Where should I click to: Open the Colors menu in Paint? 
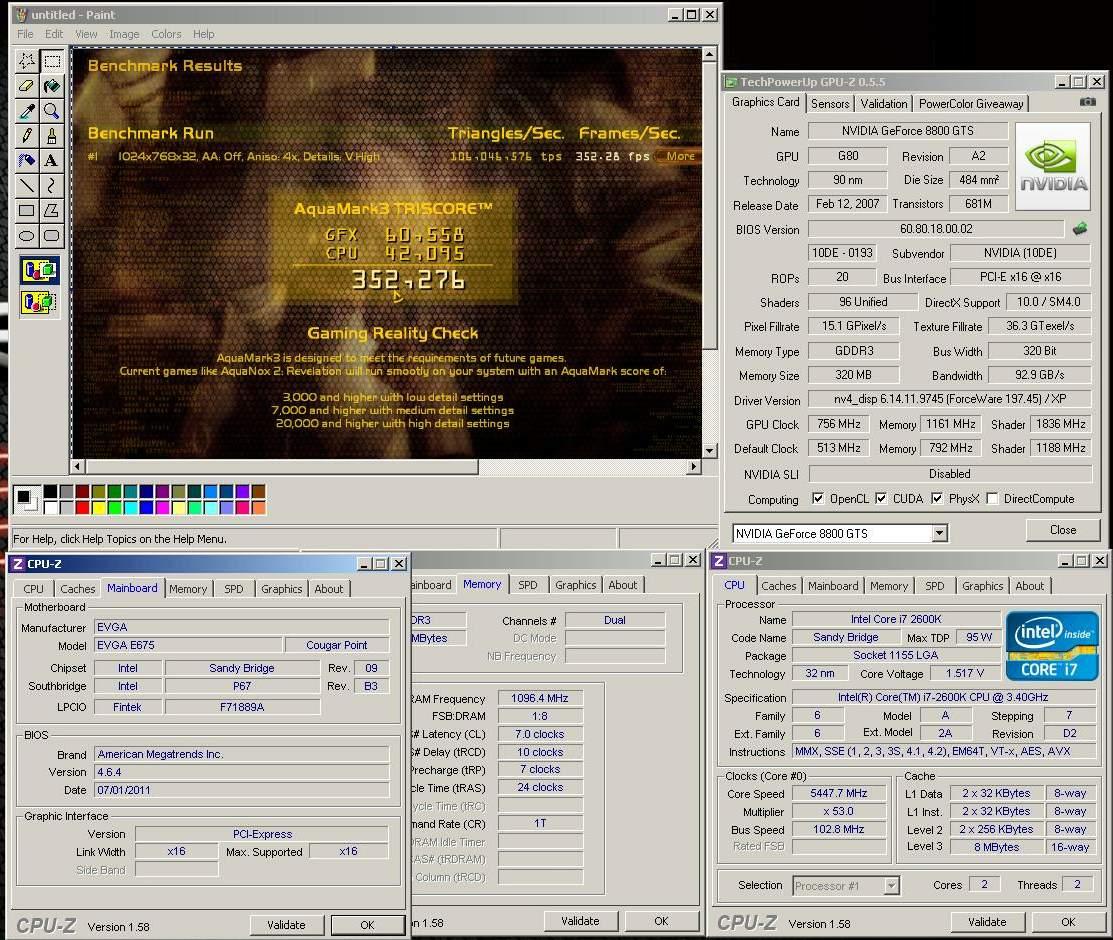click(x=166, y=34)
